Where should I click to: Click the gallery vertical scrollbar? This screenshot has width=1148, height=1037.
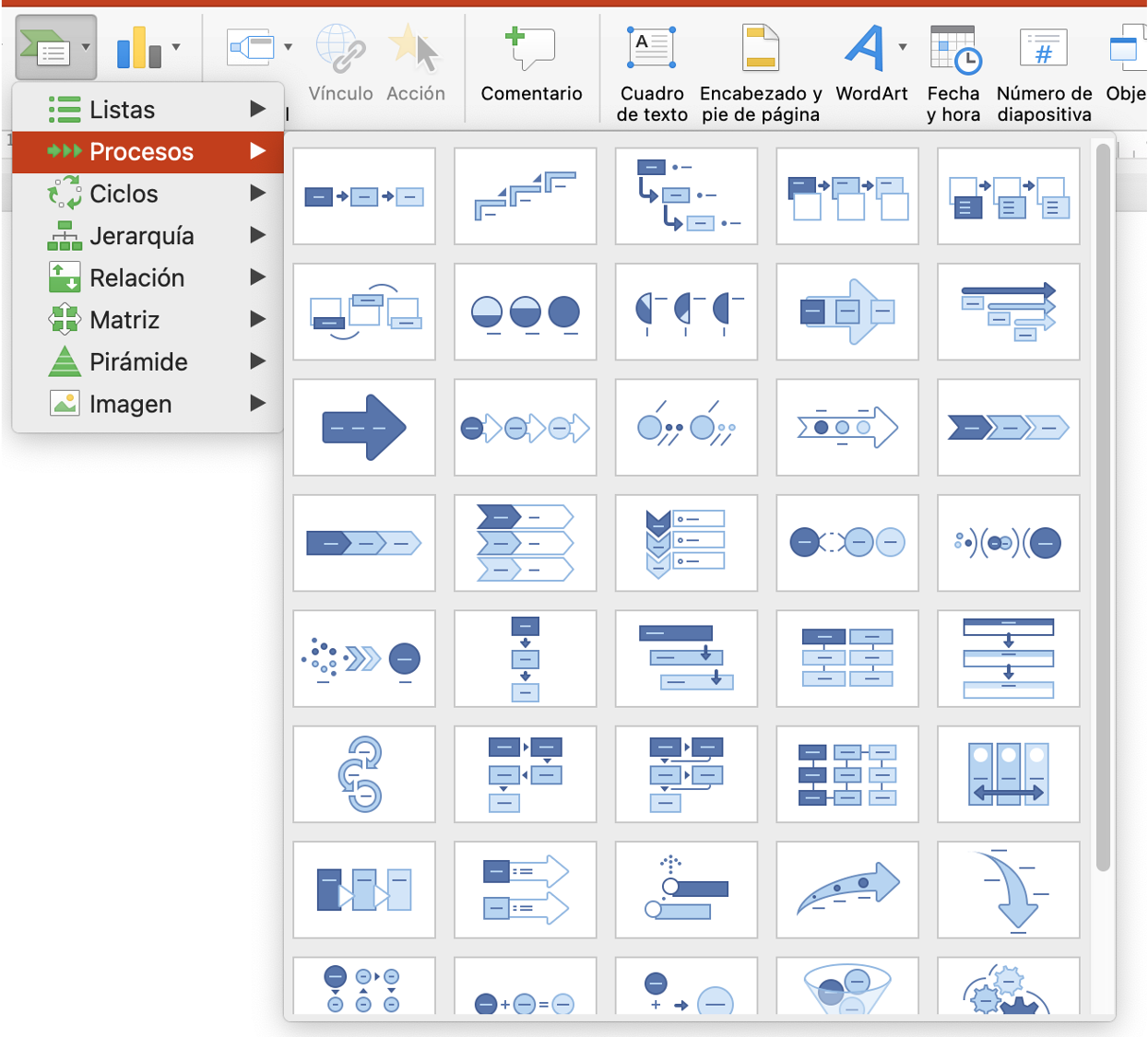pos(1103,507)
